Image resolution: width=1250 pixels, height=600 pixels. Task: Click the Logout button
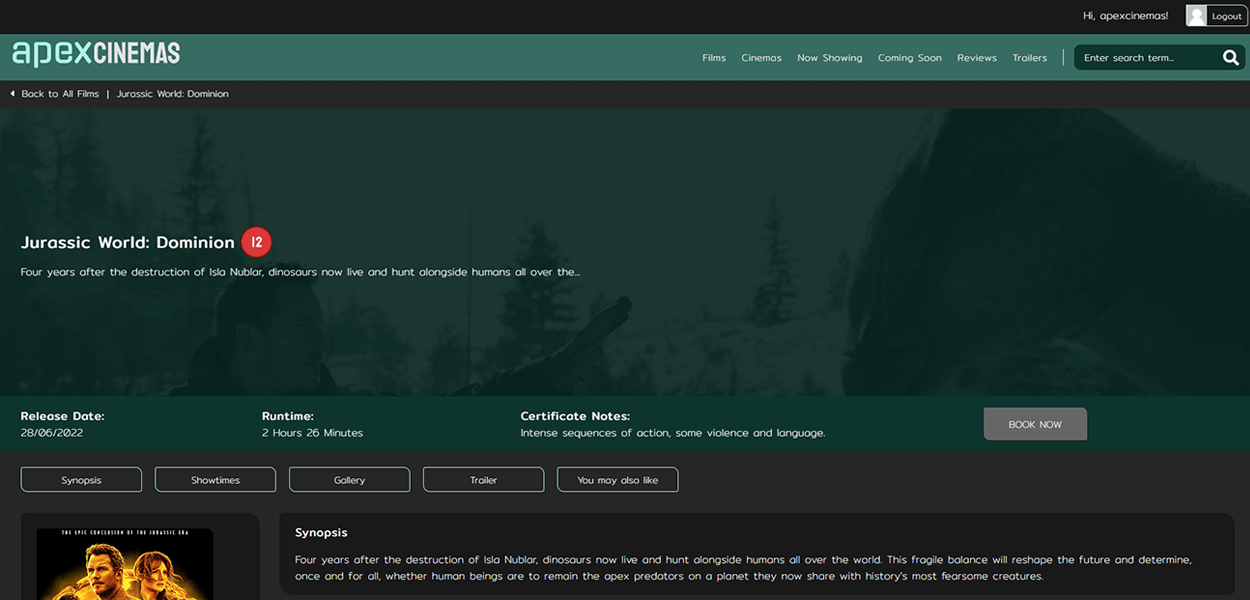click(1226, 16)
